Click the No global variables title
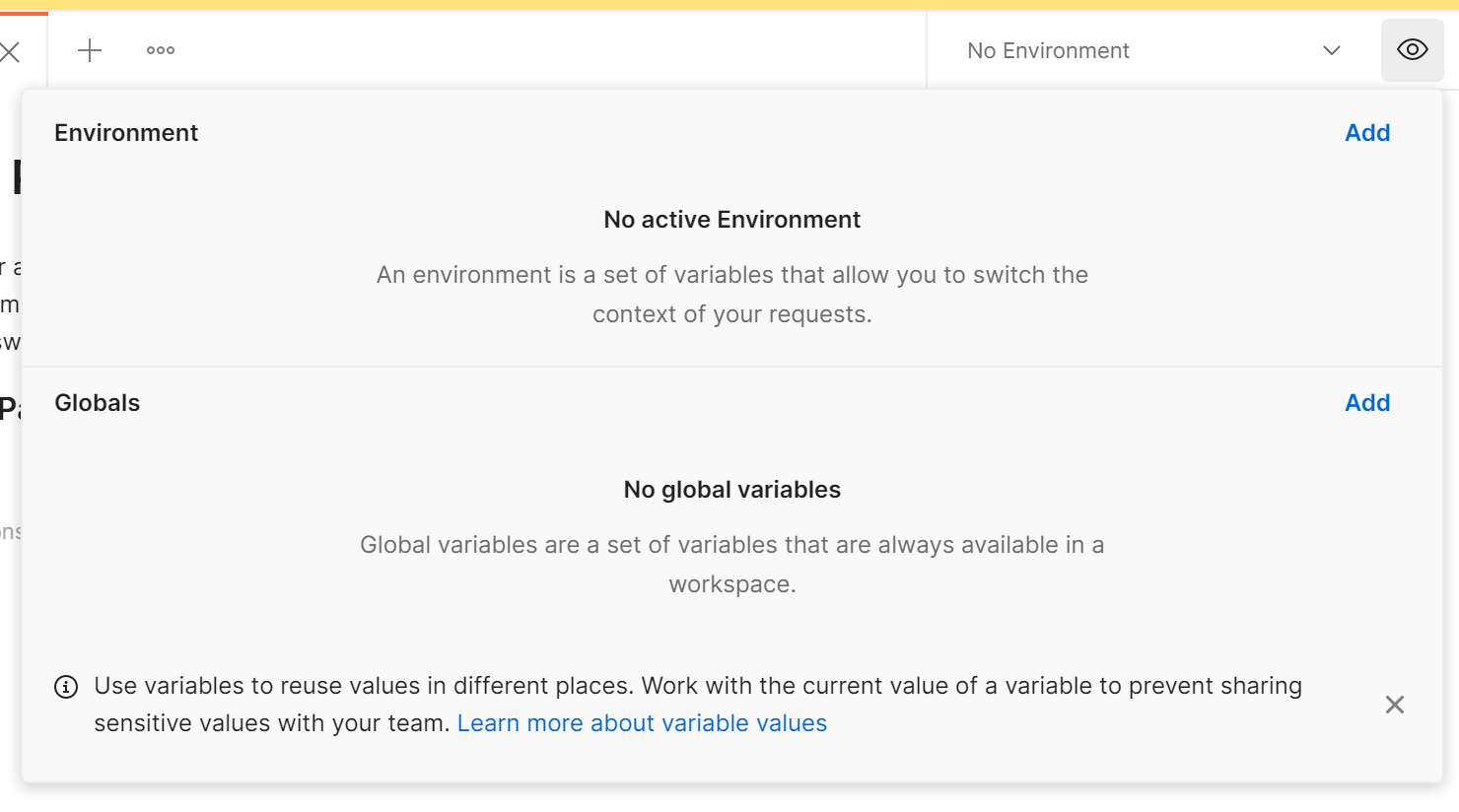Viewport: 1459px width, 812px height. (732, 490)
